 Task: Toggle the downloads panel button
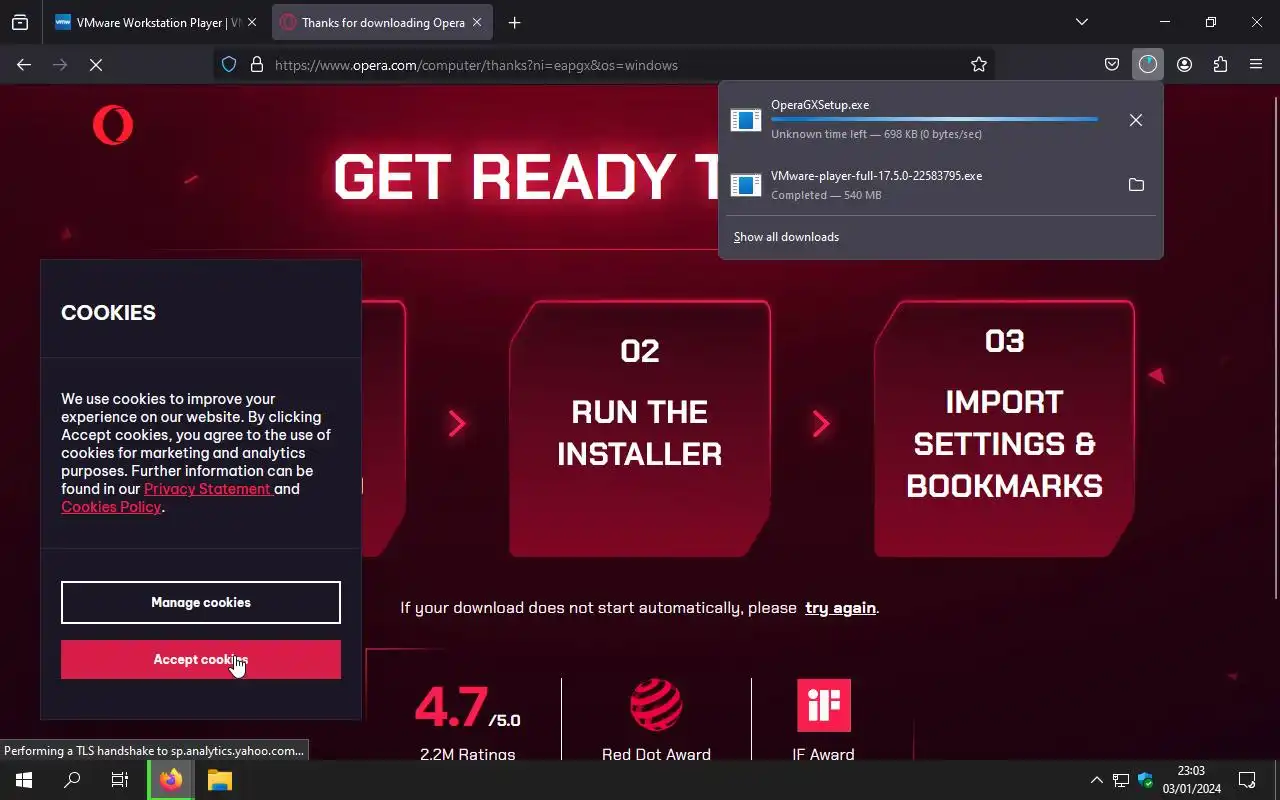pos(1147,65)
